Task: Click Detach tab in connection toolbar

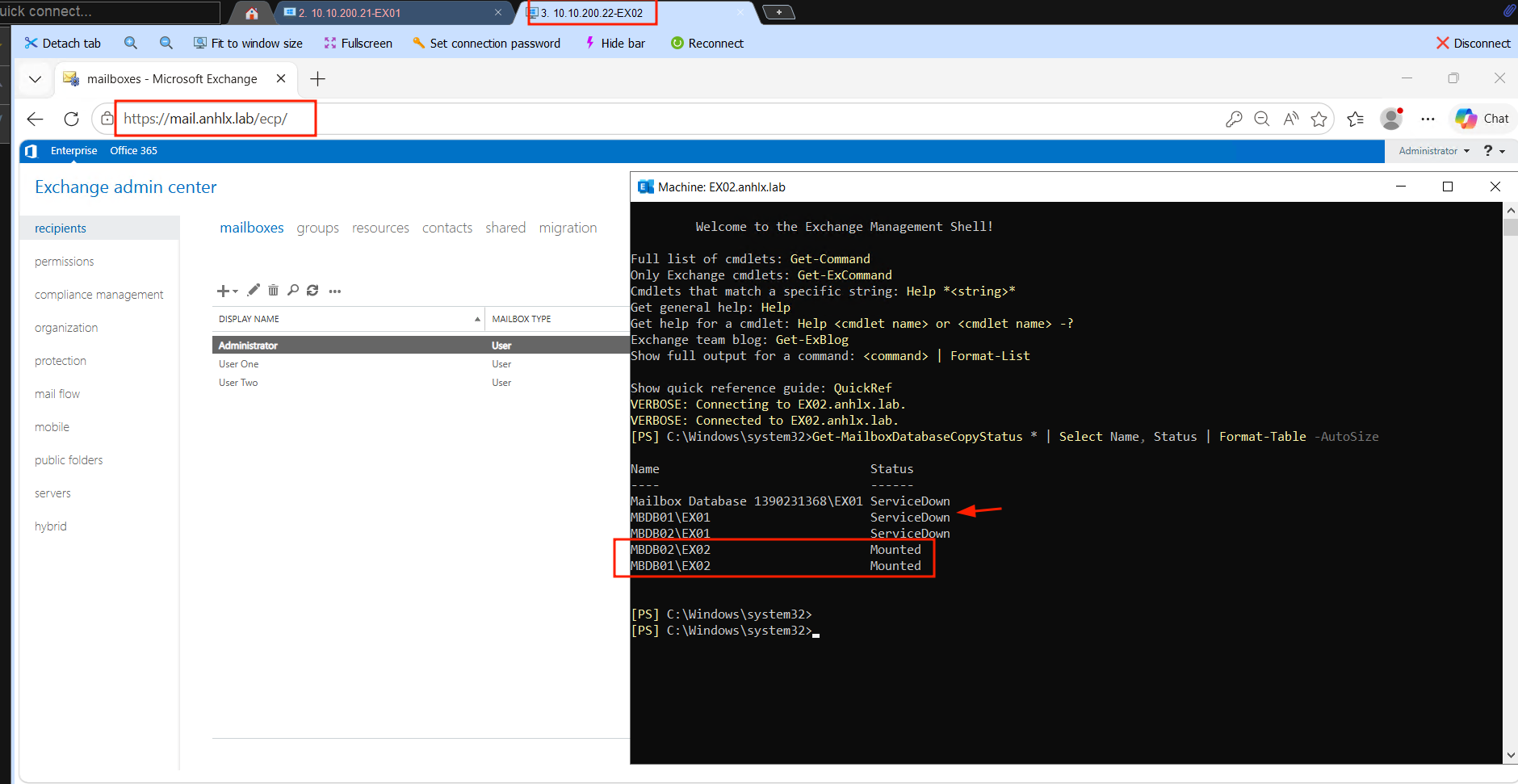Action: pos(63,44)
